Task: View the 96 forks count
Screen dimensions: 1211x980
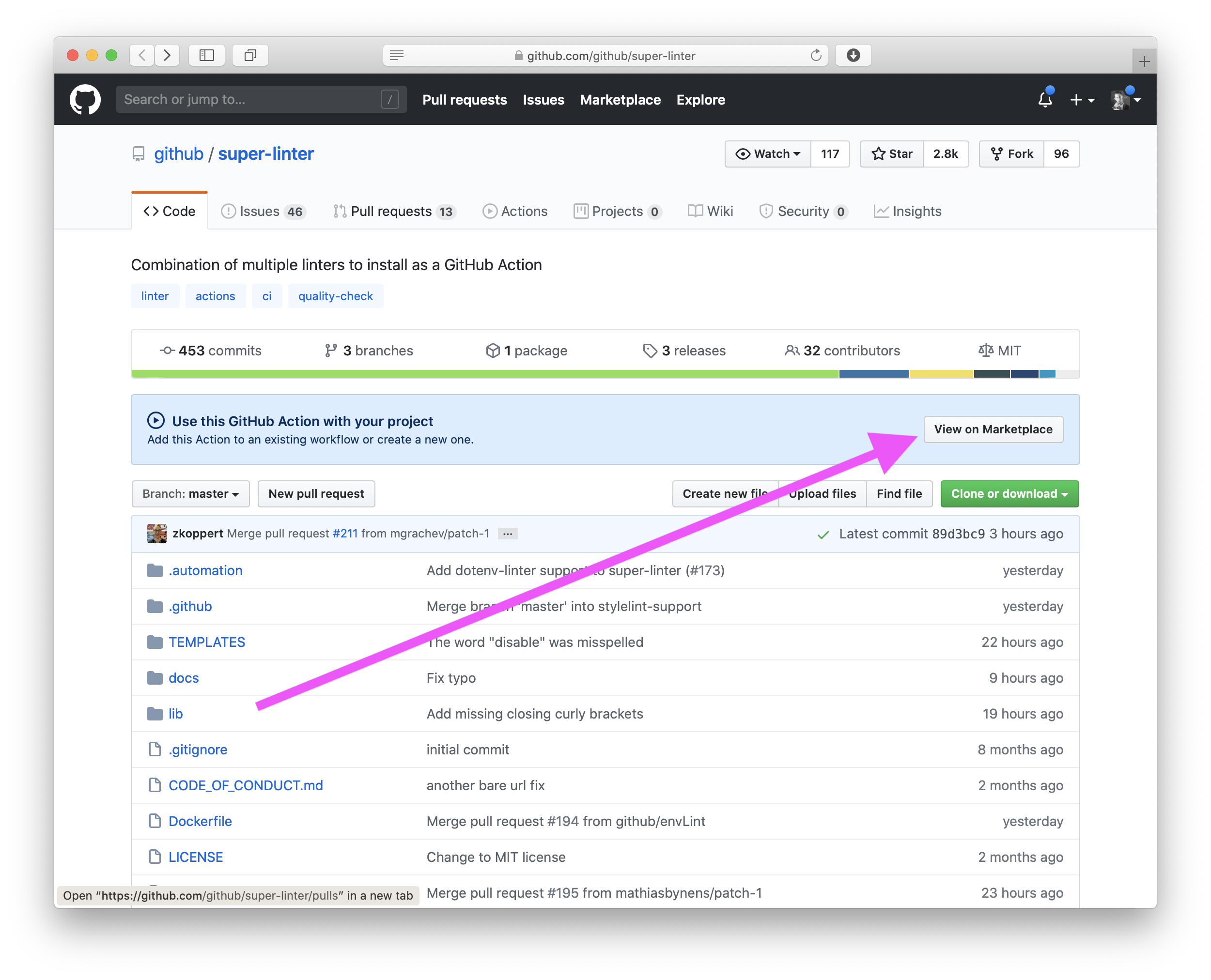Action: pyautogui.click(x=1061, y=154)
